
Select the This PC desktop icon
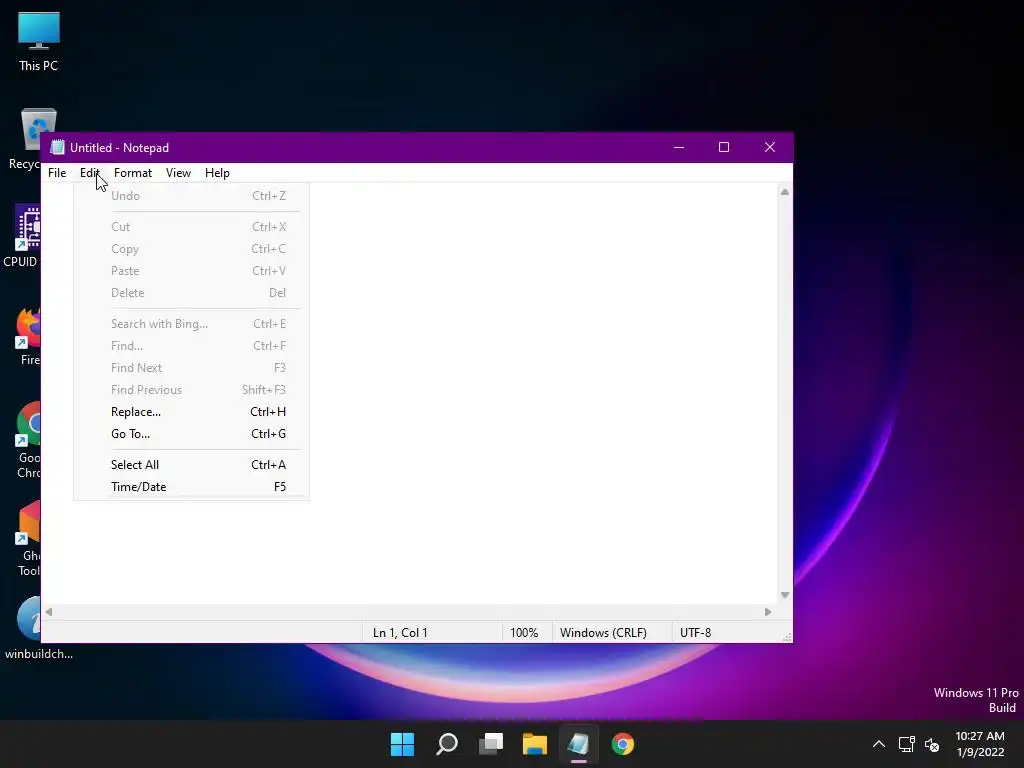pyautogui.click(x=39, y=41)
